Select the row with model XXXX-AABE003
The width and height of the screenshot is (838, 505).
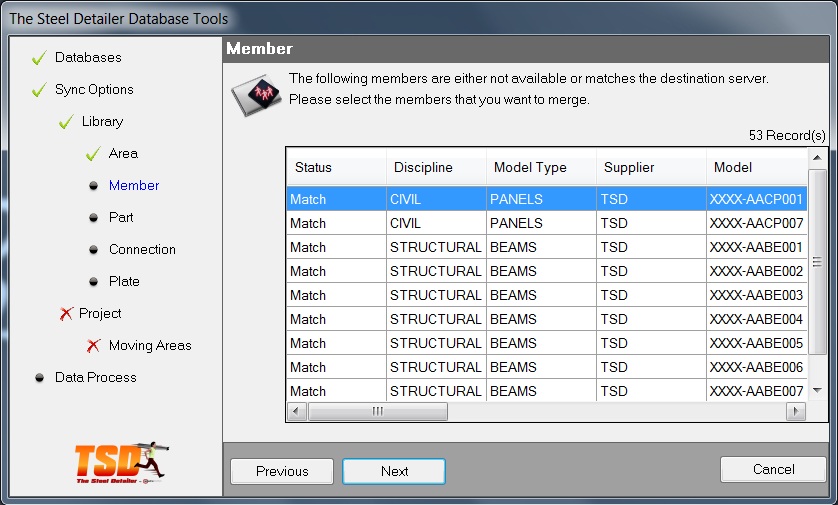coord(547,295)
